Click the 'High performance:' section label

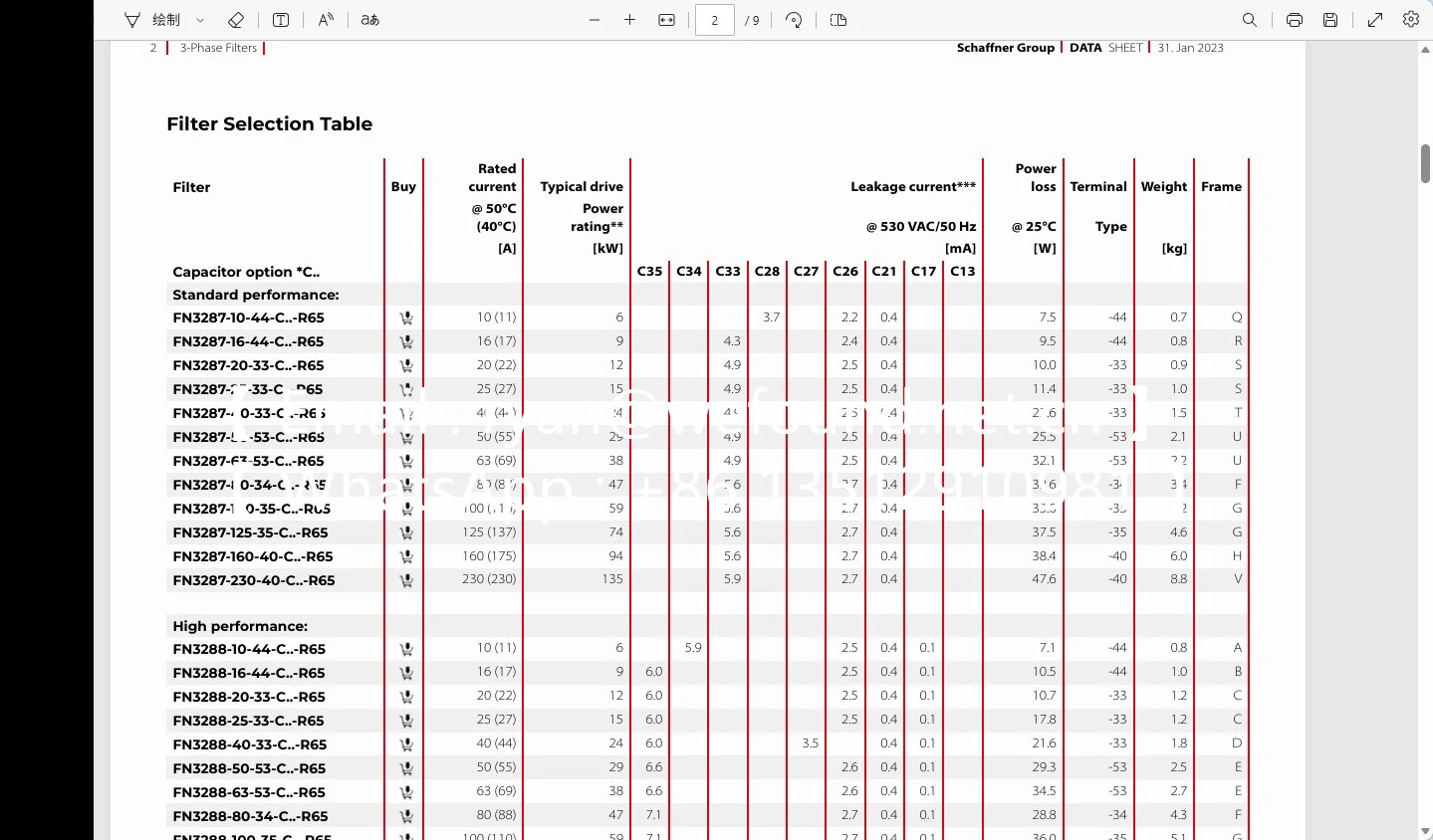click(240, 626)
